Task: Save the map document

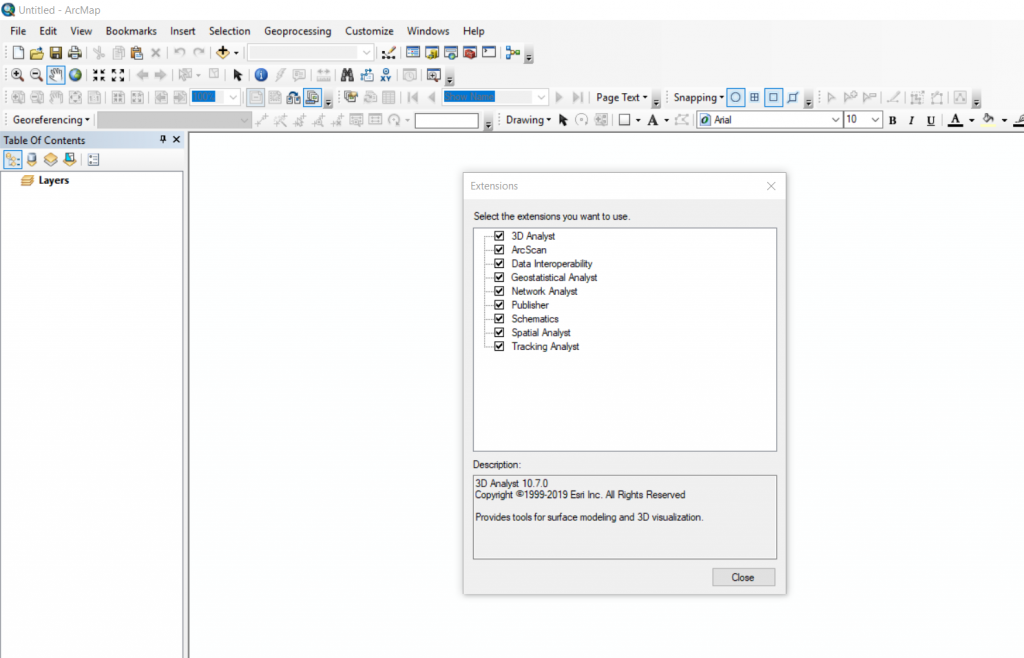Action: click(x=56, y=53)
